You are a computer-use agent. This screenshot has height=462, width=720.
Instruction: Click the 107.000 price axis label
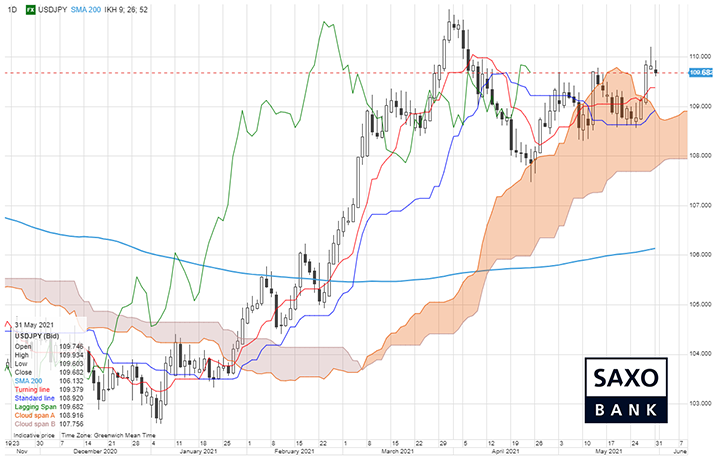point(700,205)
